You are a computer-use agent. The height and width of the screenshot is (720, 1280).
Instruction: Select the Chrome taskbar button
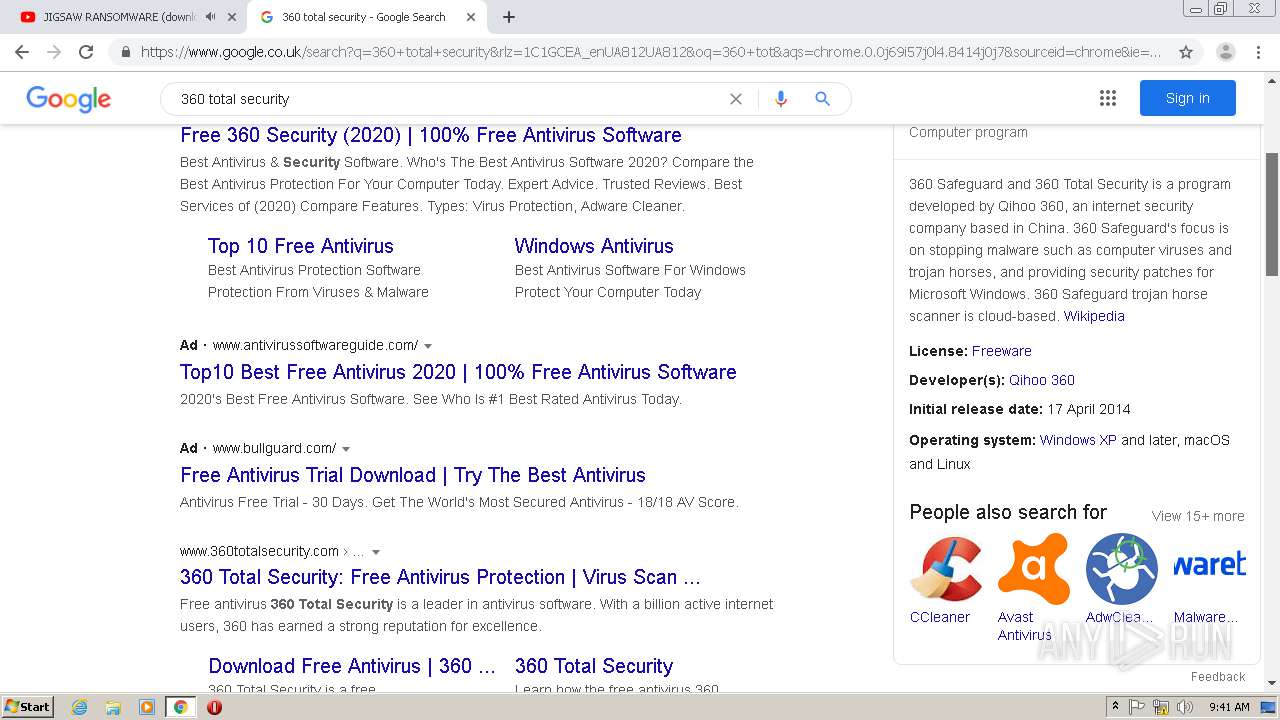coord(180,707)
